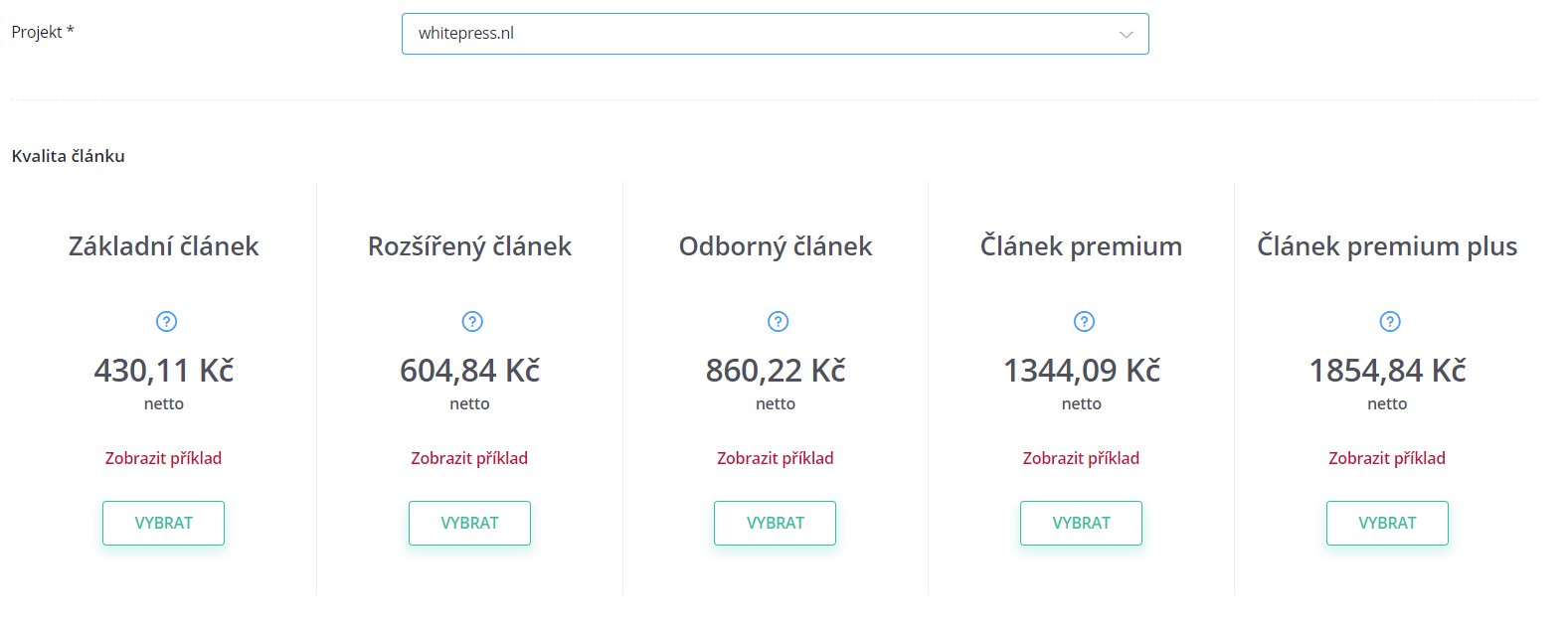Click help icon under Základní článek
This screenshot has height=630, width=1568.
point(166,321)
